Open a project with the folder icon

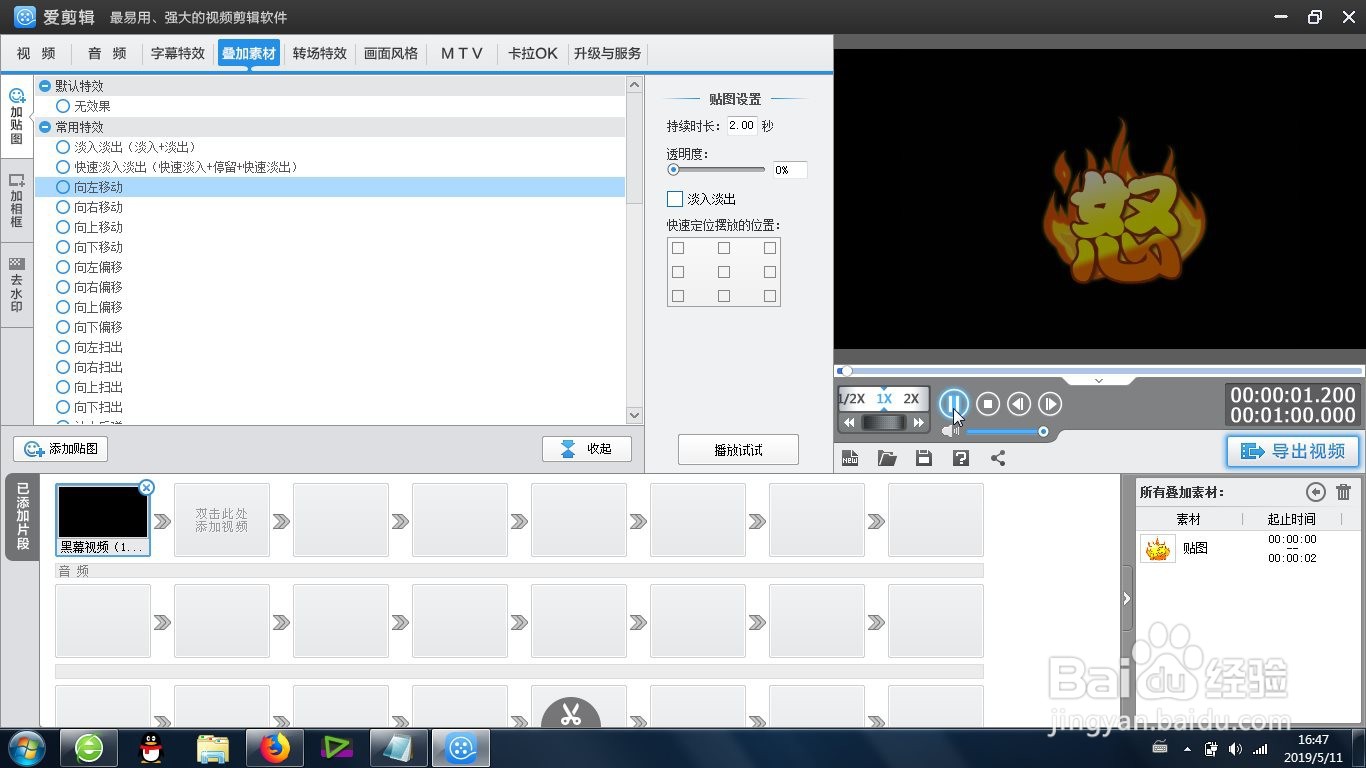click(x=887, y=457)
